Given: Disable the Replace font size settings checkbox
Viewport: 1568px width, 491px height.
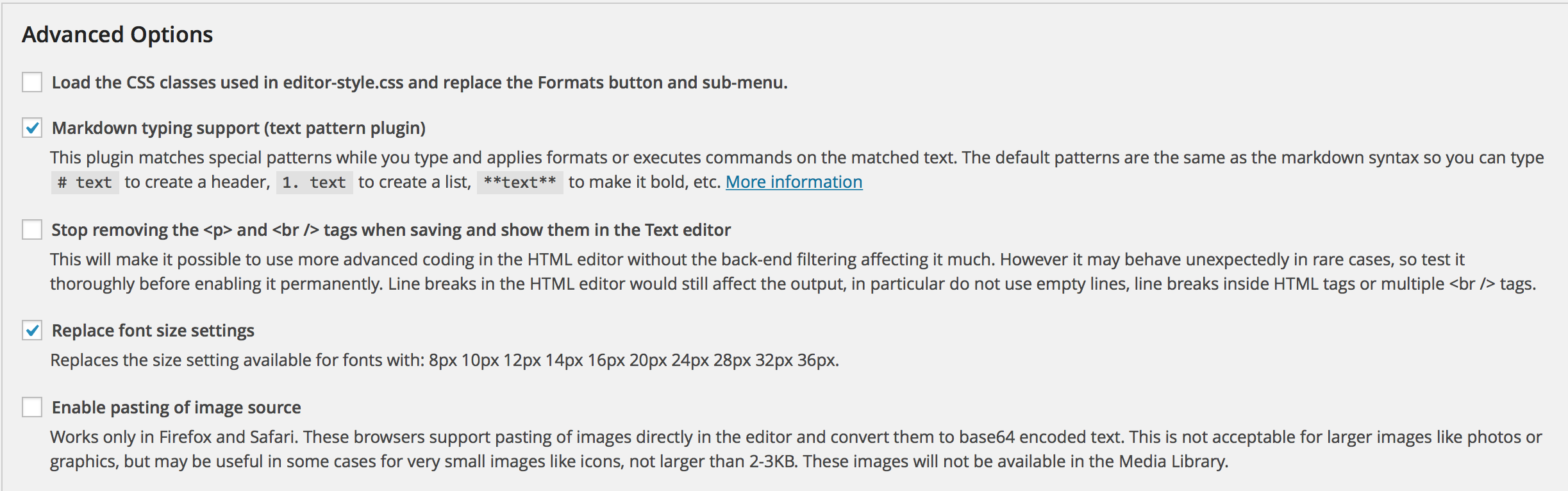Looking at the screenshot, I should [32, 331].
